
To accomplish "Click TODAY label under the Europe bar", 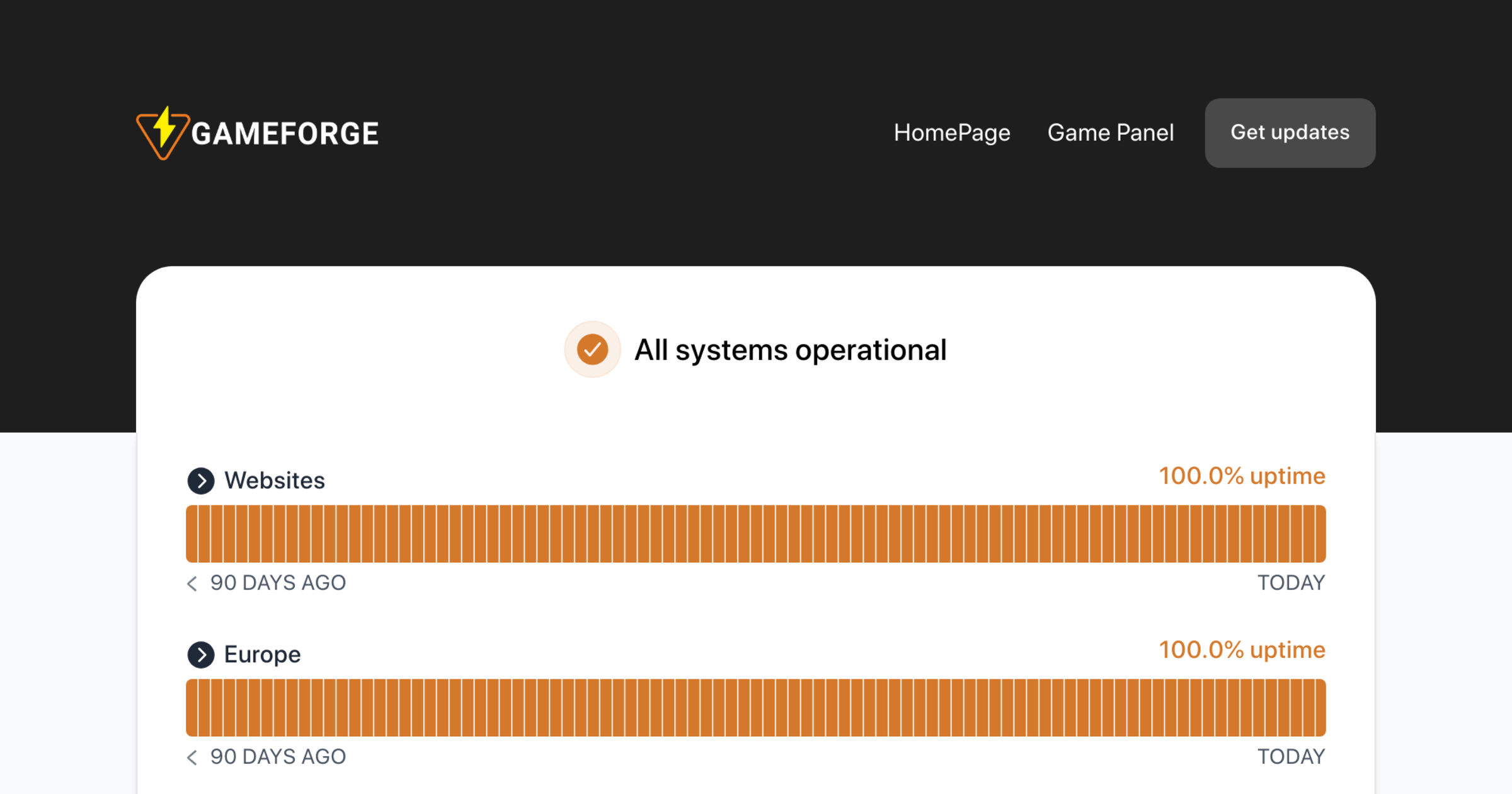I will click(1291, 757).
